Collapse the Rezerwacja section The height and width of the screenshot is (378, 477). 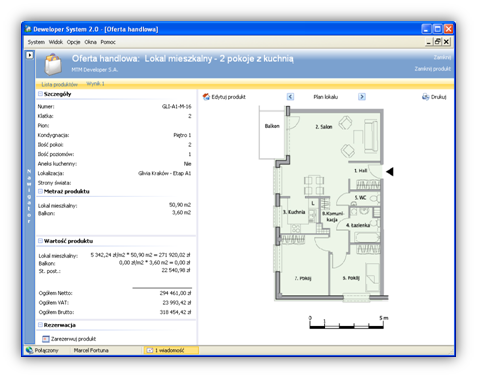(40, 325)
